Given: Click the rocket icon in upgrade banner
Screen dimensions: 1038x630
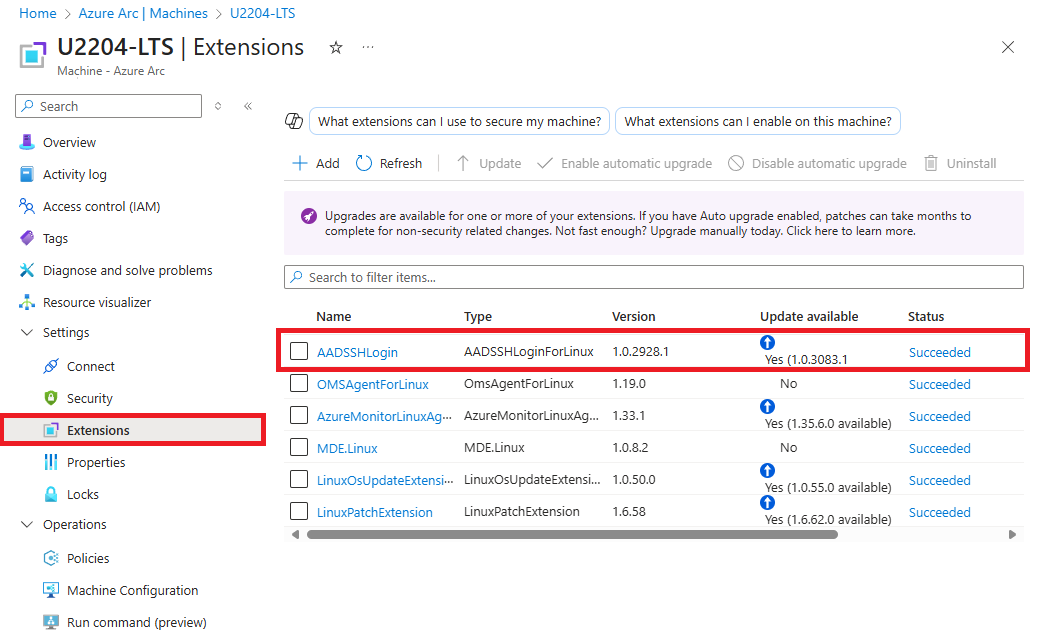Looking at the screenshot, I should [x=308, y=216].
